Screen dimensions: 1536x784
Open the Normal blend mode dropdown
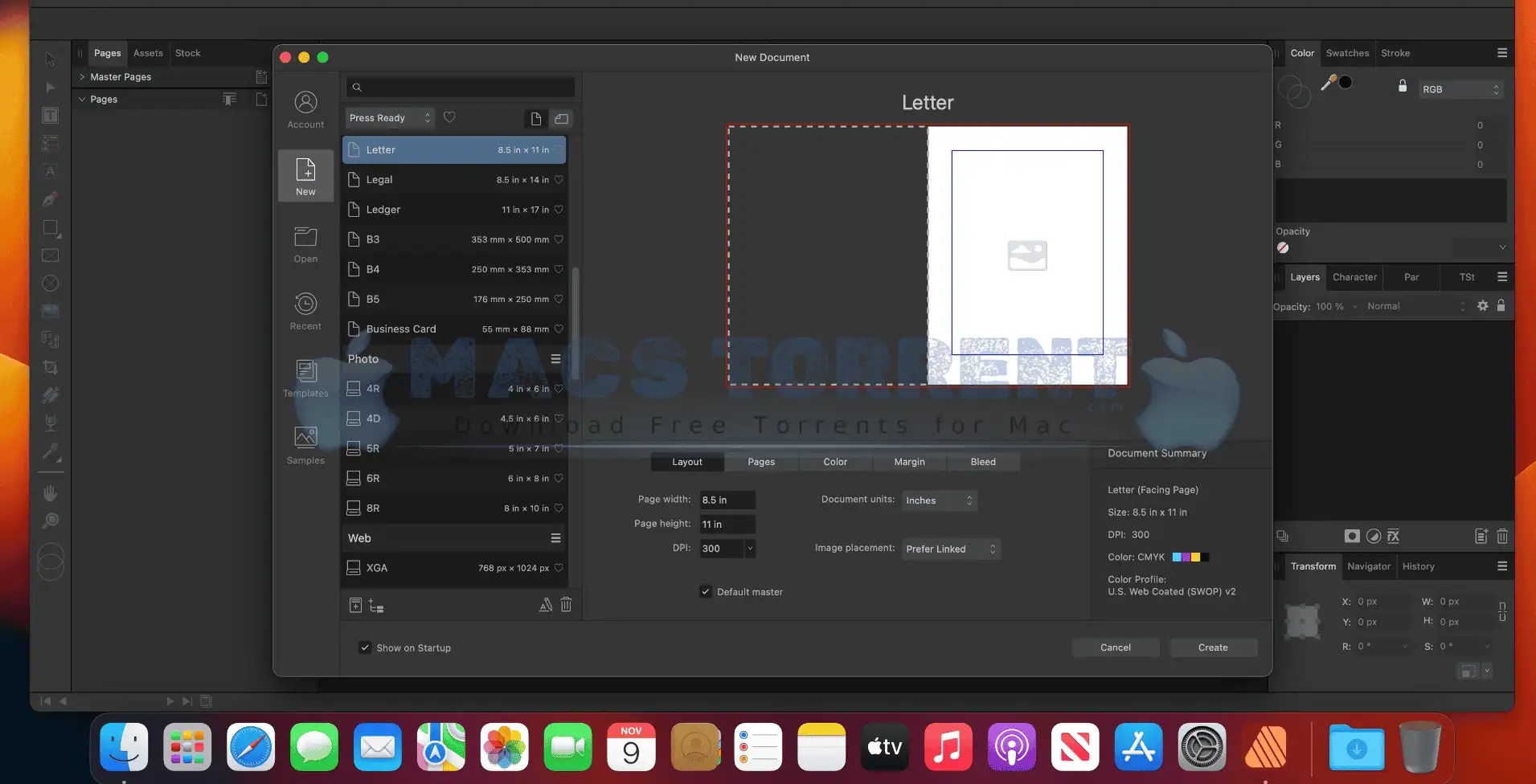(1415, 306)
